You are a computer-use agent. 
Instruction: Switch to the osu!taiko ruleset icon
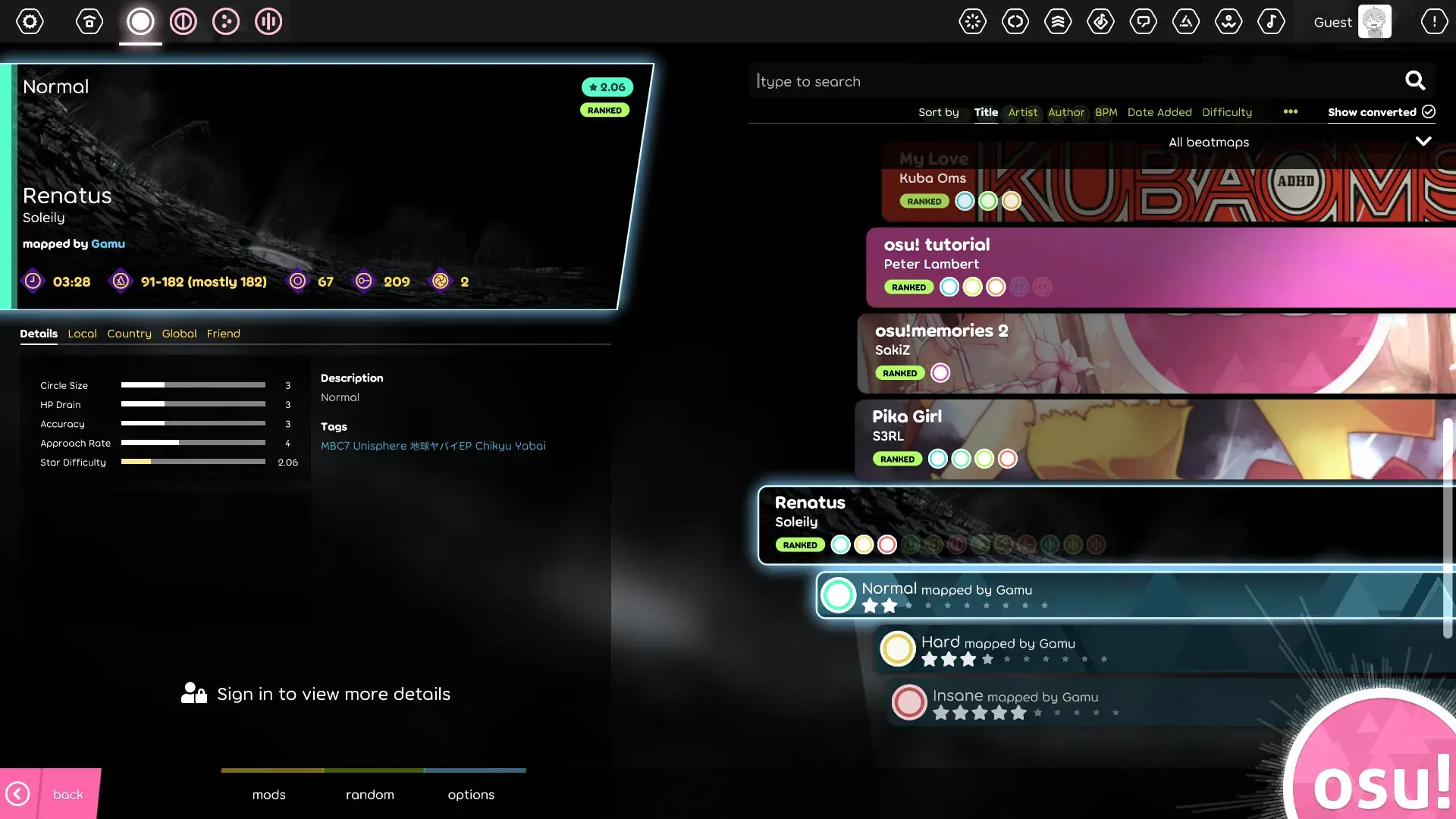(183, 21)
